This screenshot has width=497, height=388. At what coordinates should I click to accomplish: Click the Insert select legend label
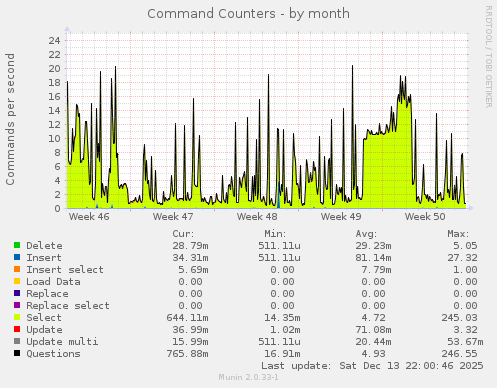pos(65,270)
